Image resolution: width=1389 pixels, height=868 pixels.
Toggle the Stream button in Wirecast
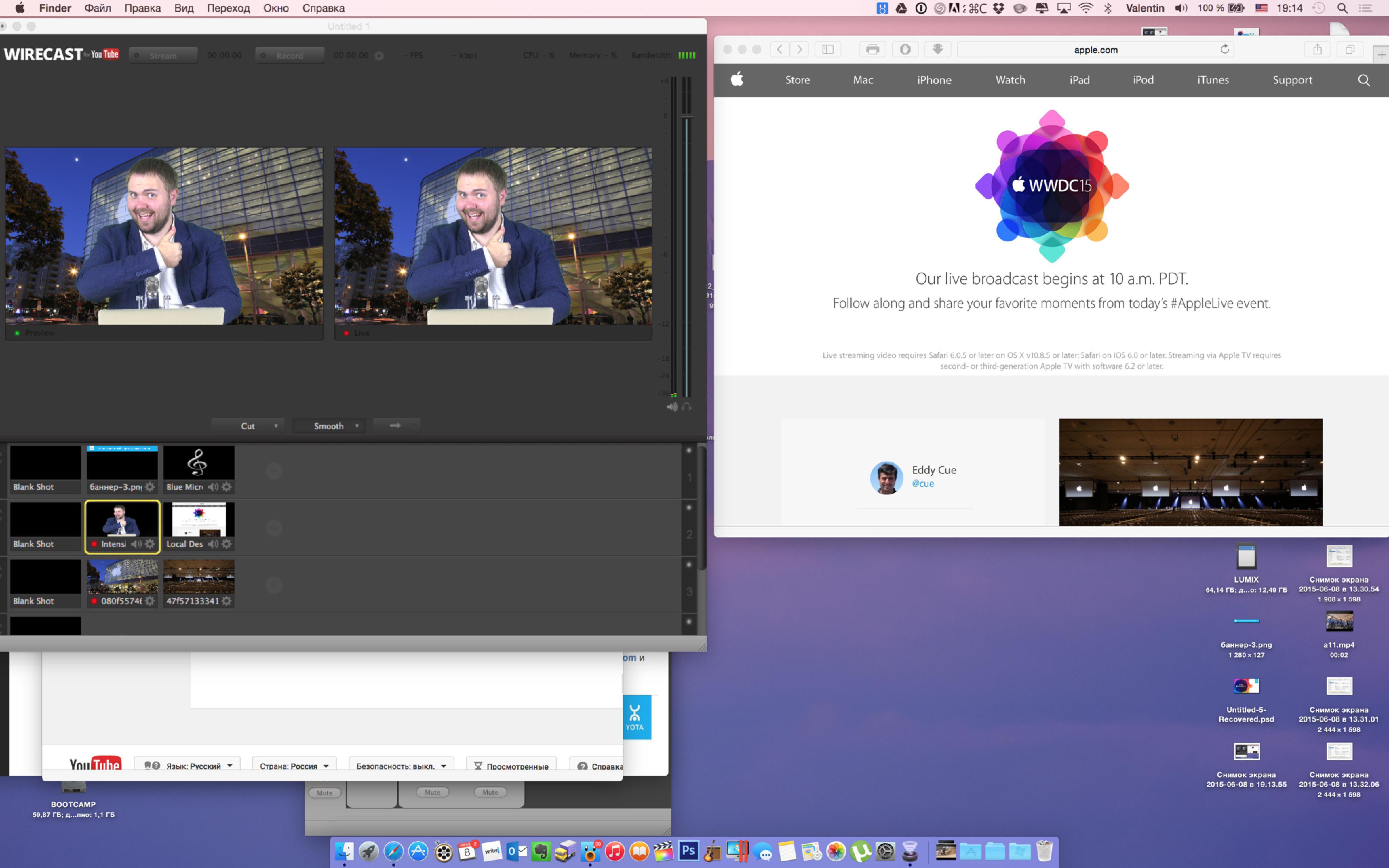click(163, 56)
